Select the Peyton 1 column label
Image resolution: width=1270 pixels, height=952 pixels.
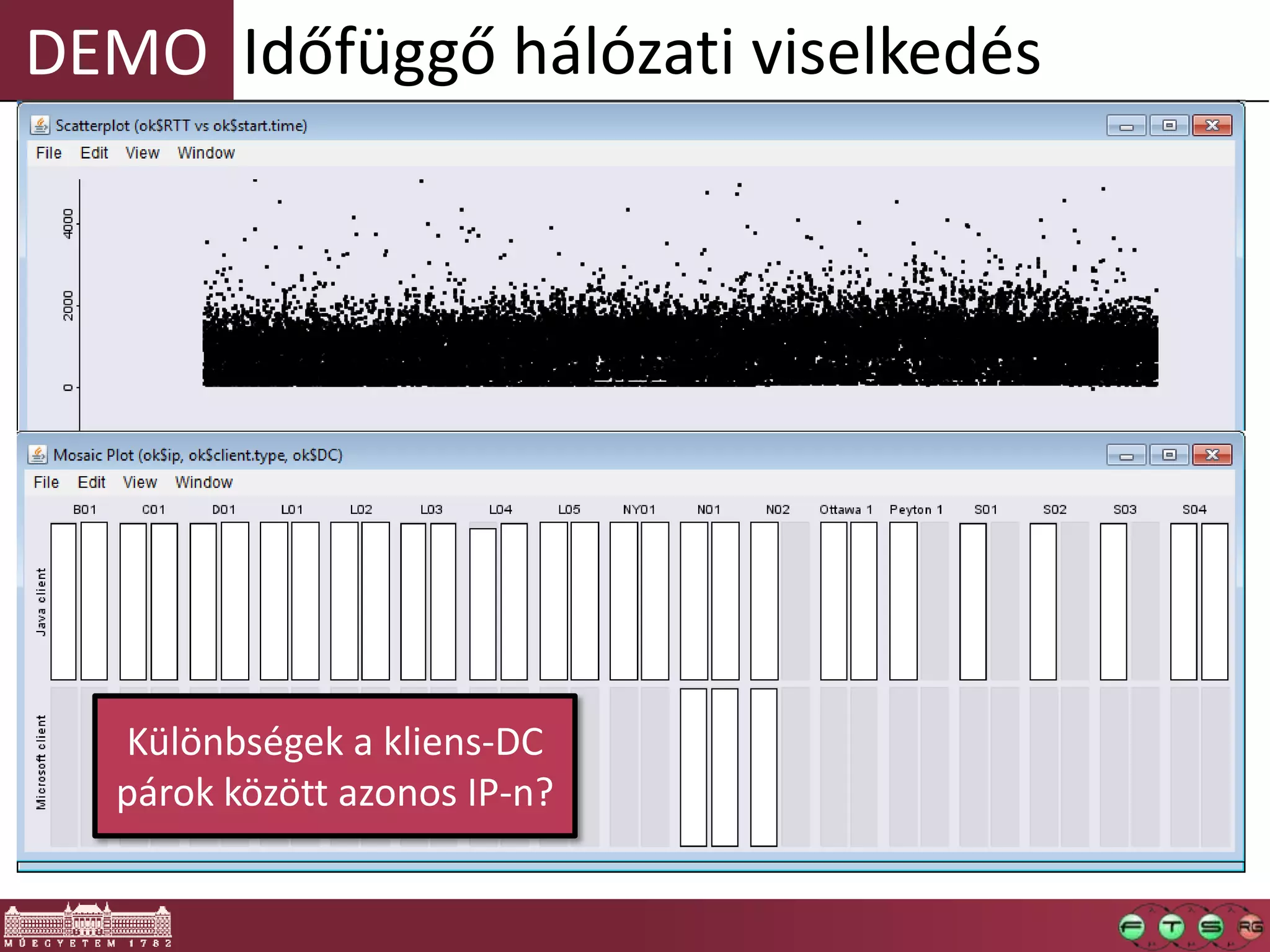click(916, 509)
